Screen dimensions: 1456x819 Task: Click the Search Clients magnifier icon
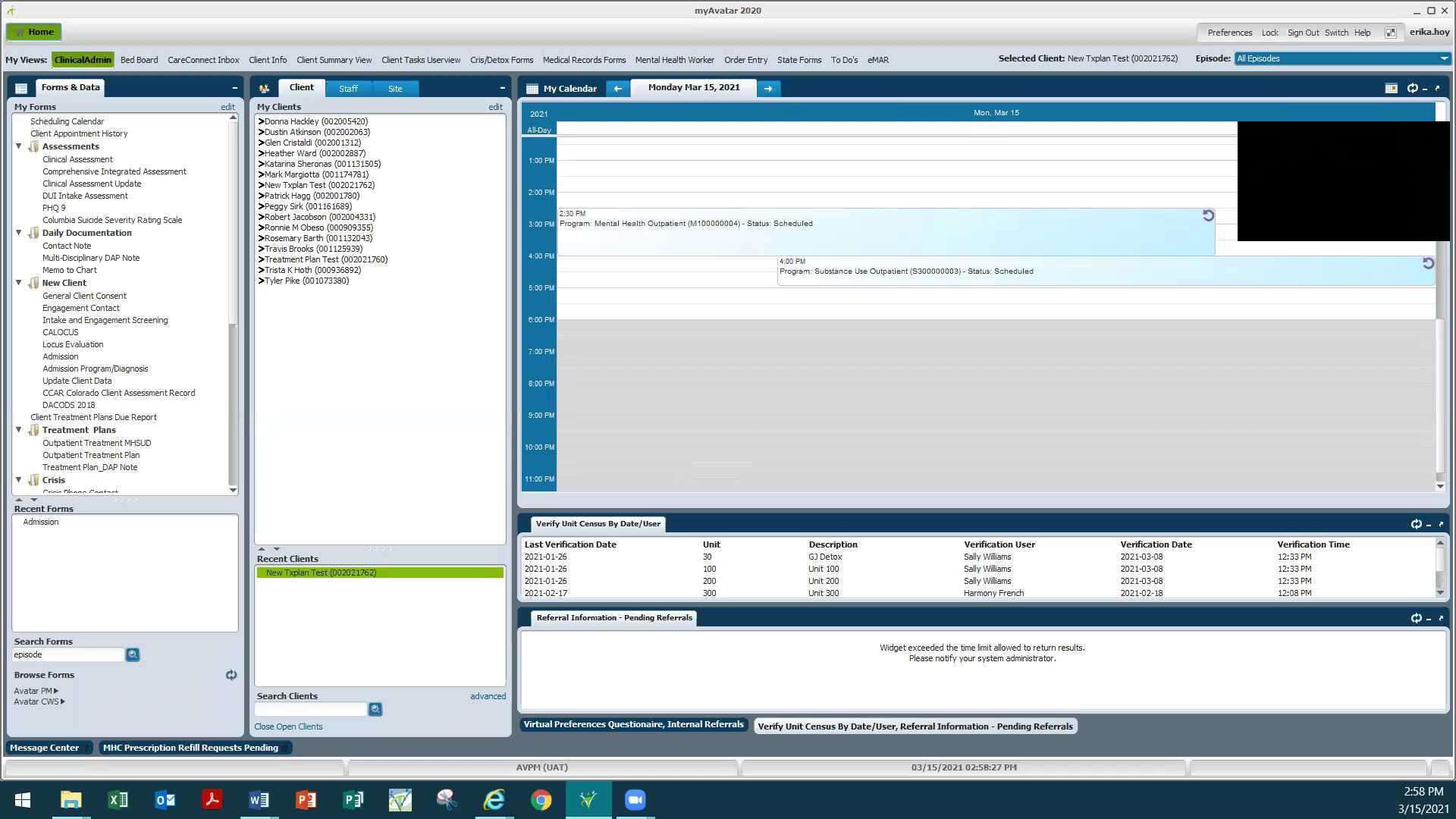(x=375, y=709)
